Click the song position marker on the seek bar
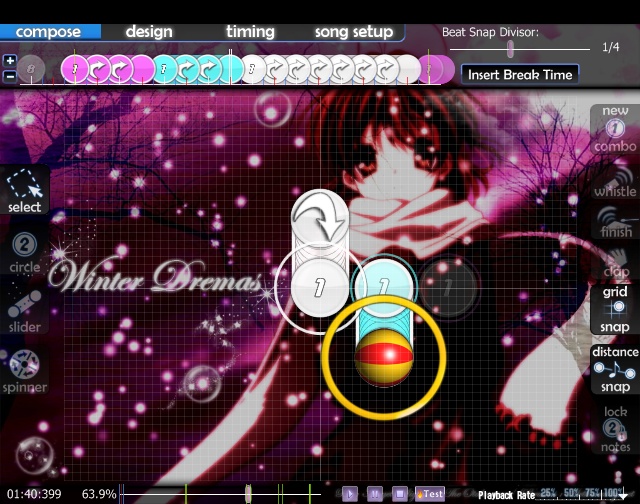The width and height of the screenshot is (640, 504). click(248, 494)
